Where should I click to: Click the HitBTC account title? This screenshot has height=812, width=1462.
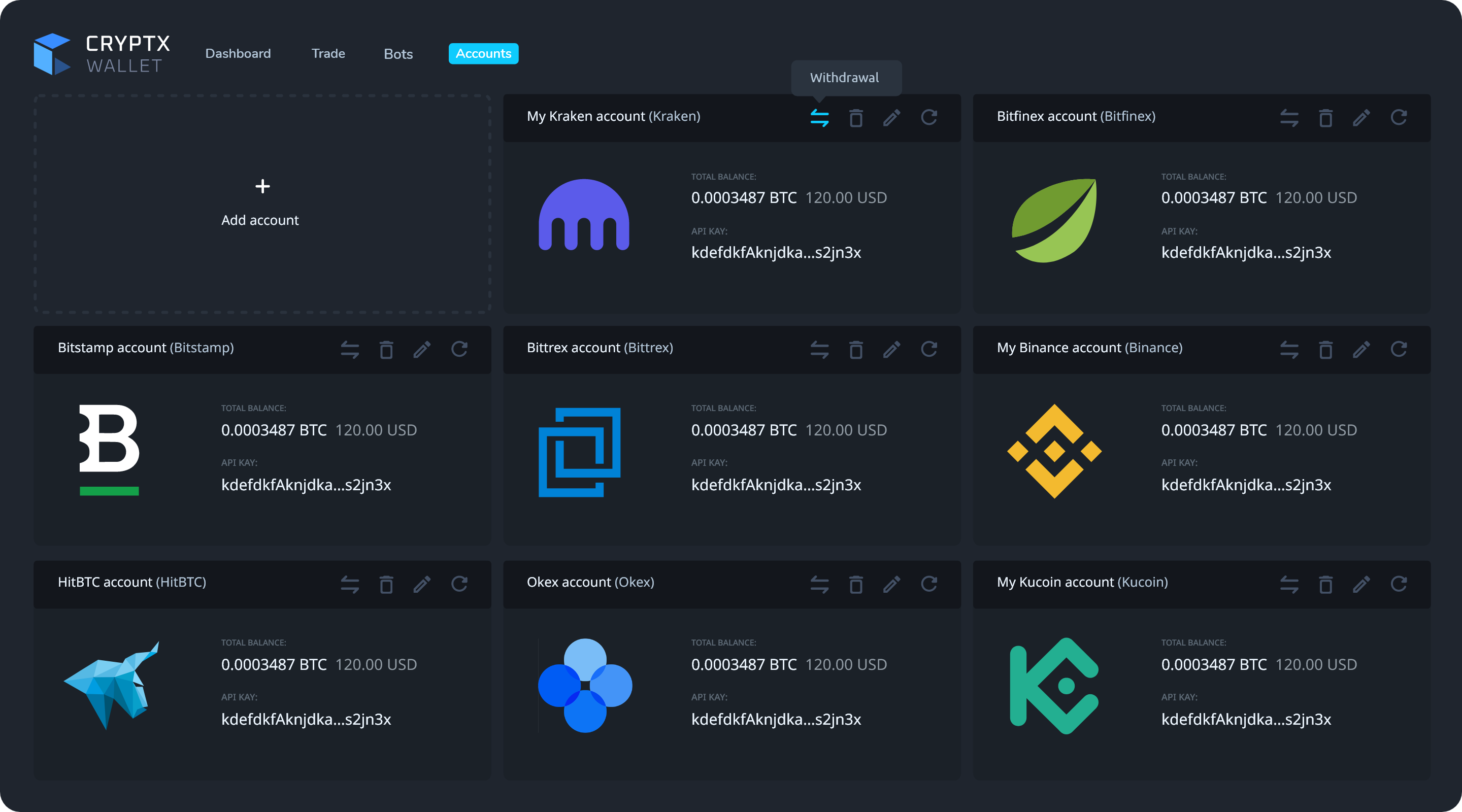[x=131, y=582]
